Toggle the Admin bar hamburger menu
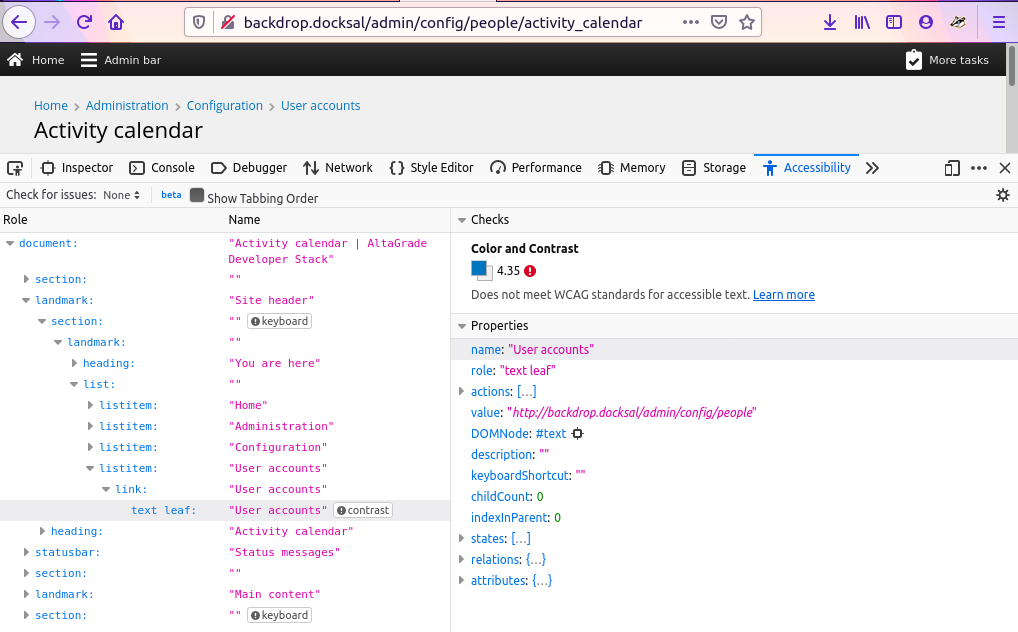 tap(88, 60)
